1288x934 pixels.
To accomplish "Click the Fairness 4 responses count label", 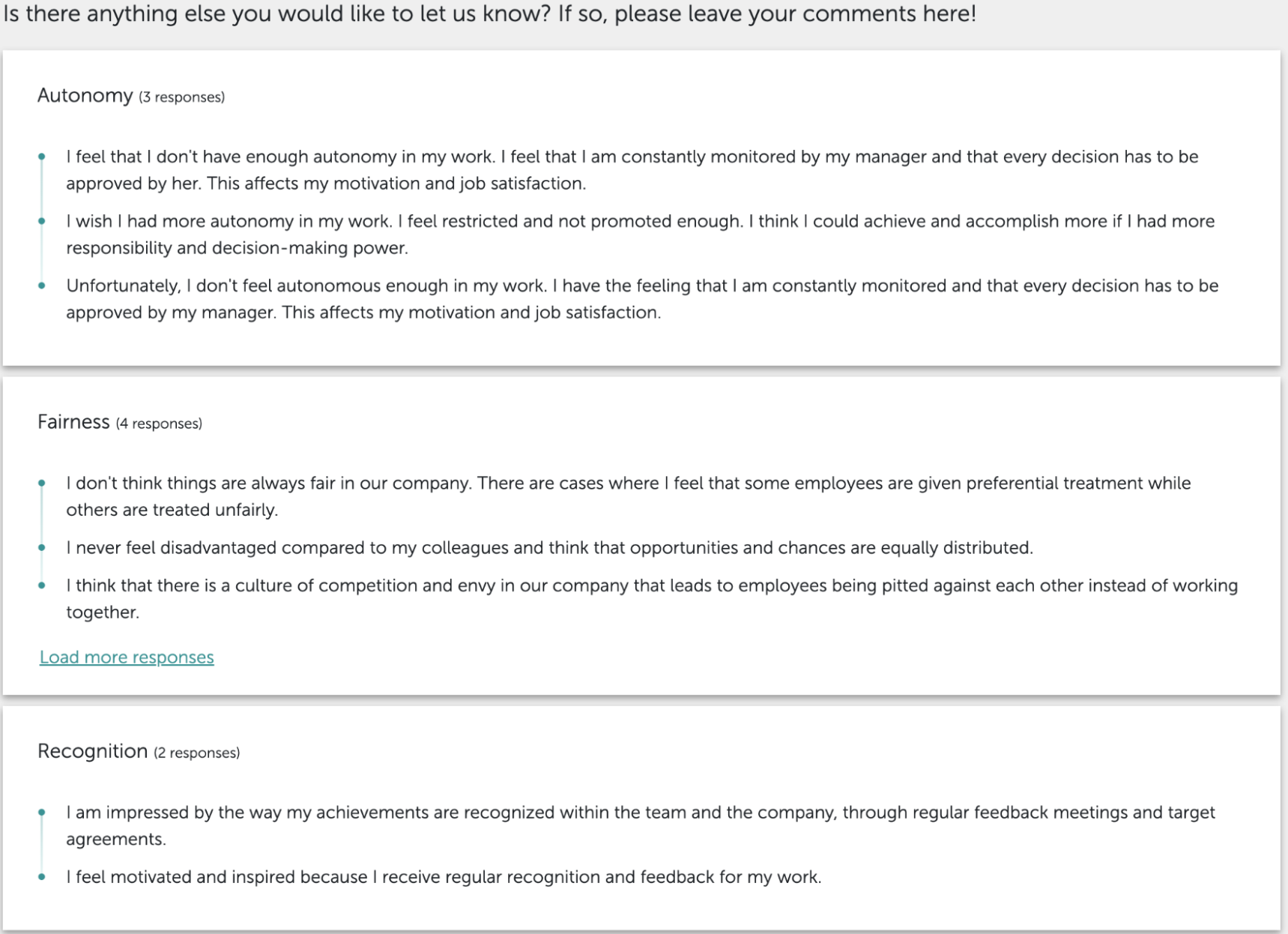I will tap(159, 423).
